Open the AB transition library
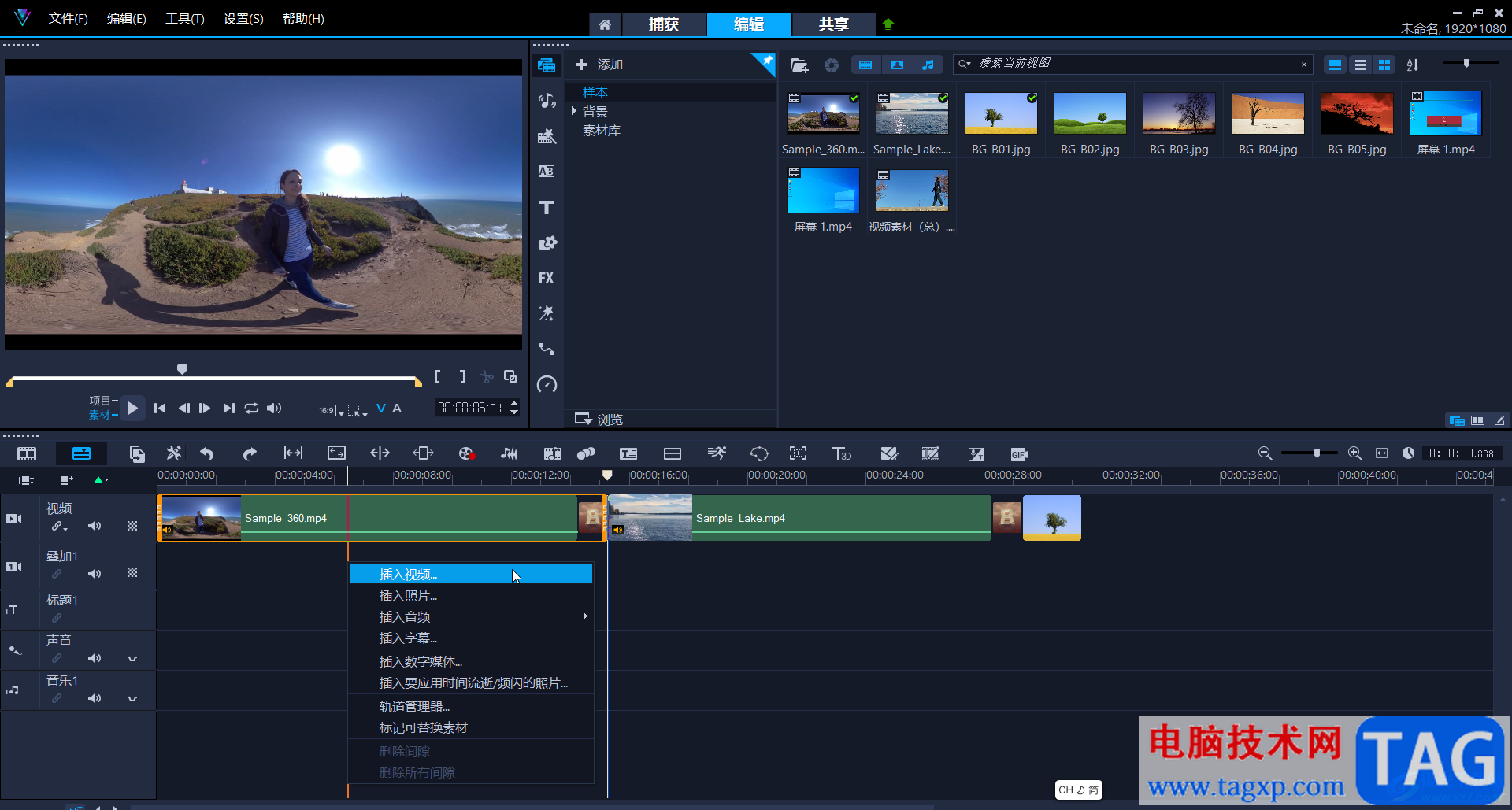This screenshot has width=1512, height=810. point(546,172)
